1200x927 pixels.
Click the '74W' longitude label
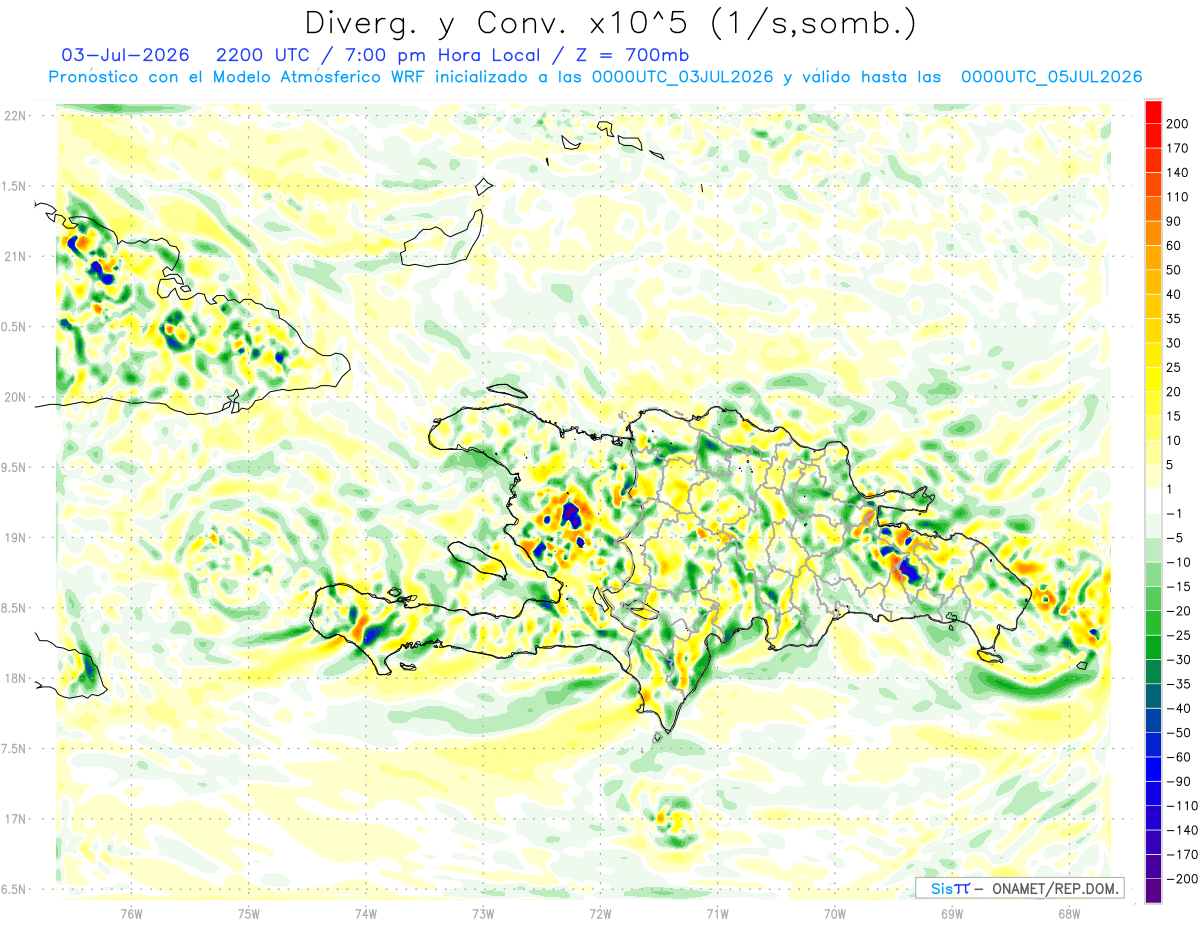pos(366,912)
